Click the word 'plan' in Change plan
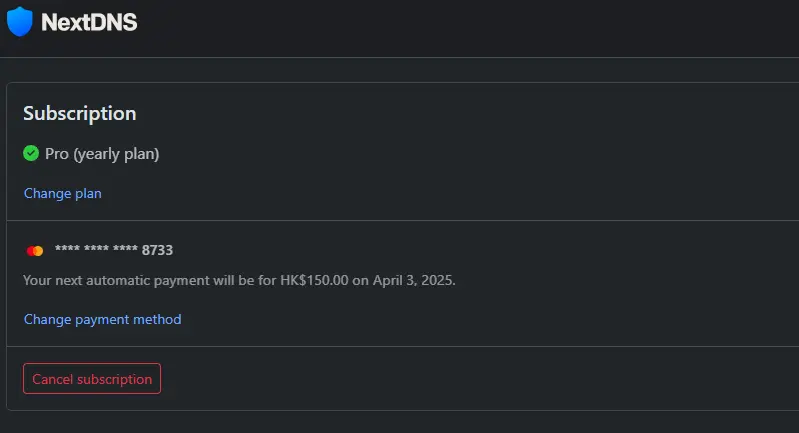The height and width of the screenshot is (433, 799). pos(88,194)
